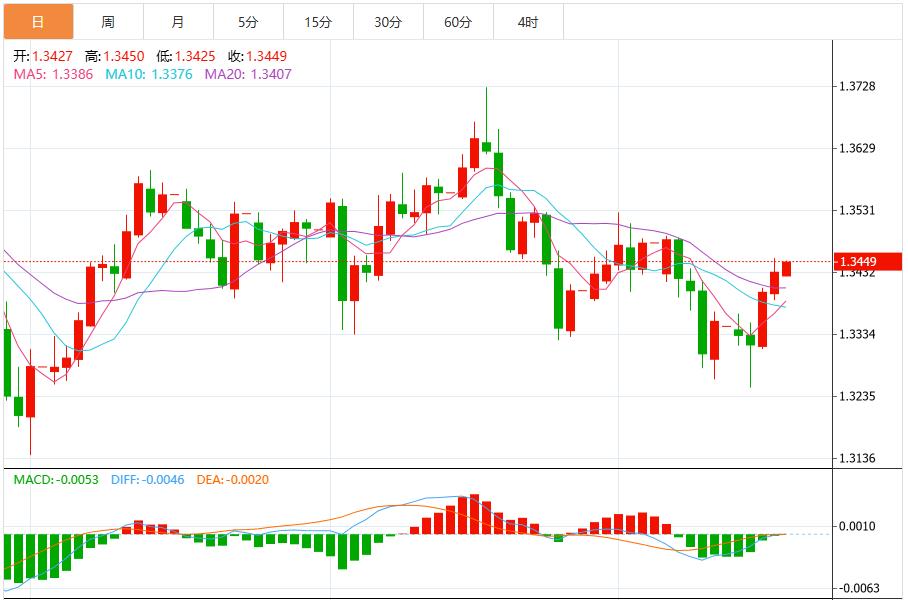Open the 15分 minute chart
The image size is (908, 600).
pyautogui.click(x=317, y=19)
